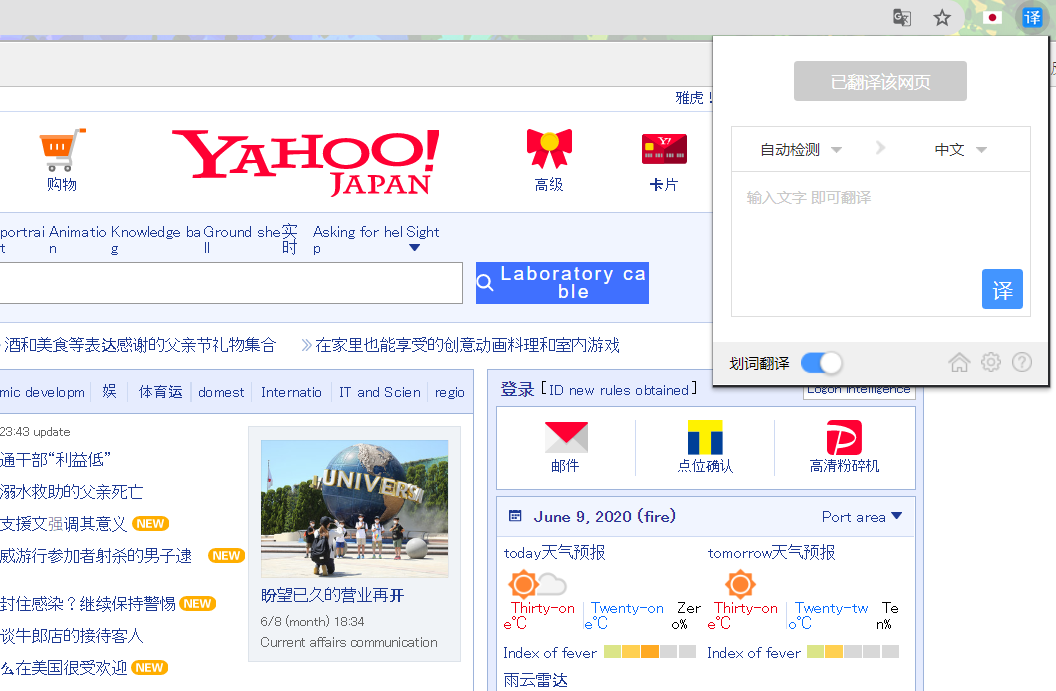The width and height of the screenshot is (1056, 691).
Task: Open the red Yahoo card icon
Action: click(x=664, y=150)
